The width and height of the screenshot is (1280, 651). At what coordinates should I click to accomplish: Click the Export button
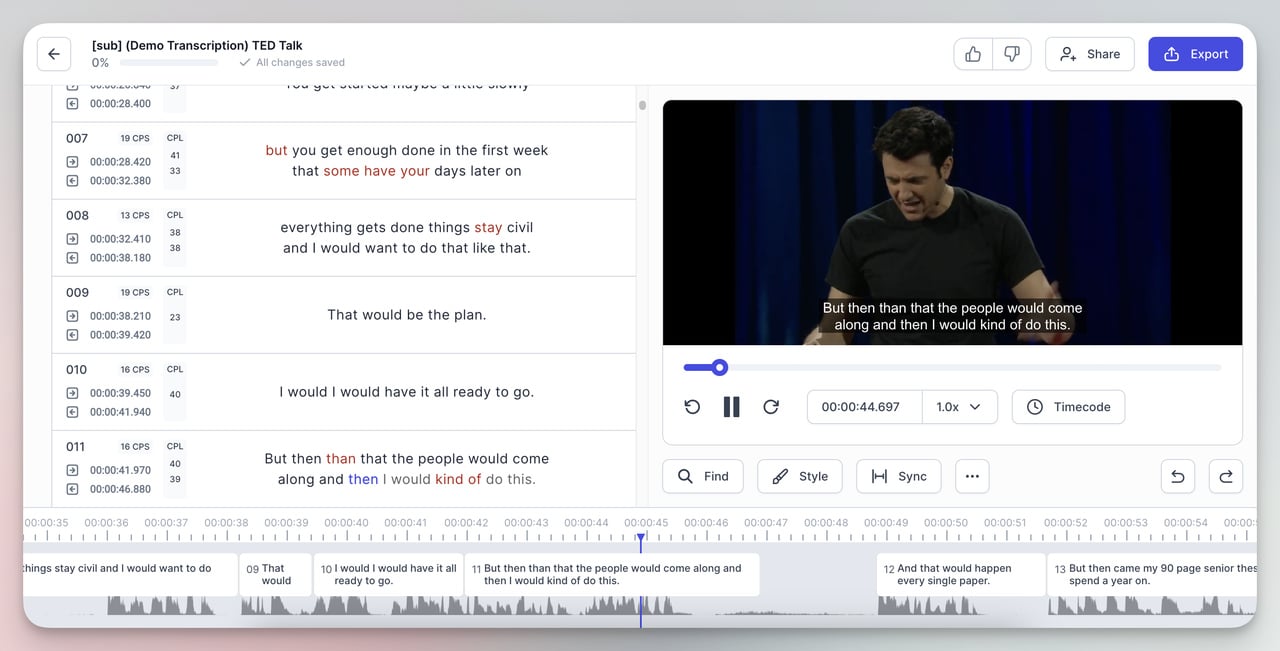(x=1195, y=54)
